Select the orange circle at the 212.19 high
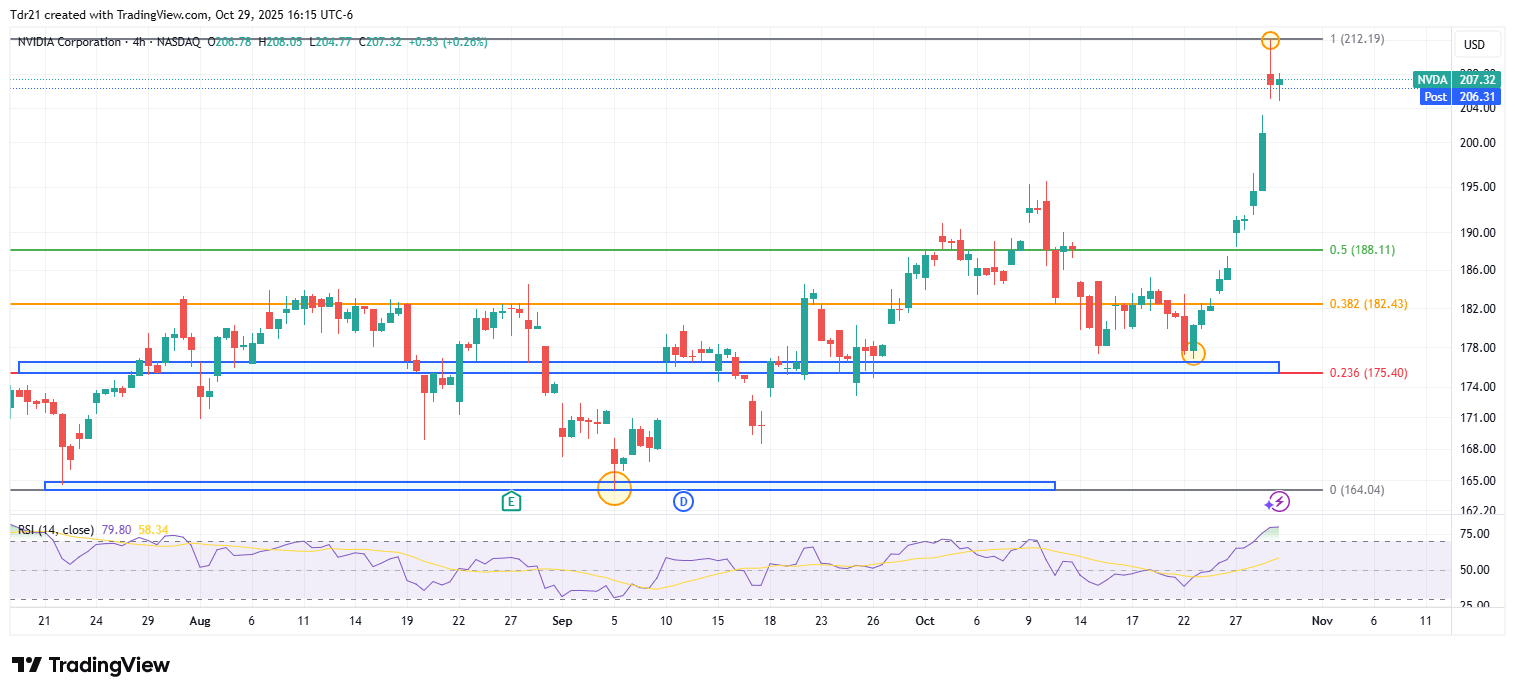 click(1269, 41)
